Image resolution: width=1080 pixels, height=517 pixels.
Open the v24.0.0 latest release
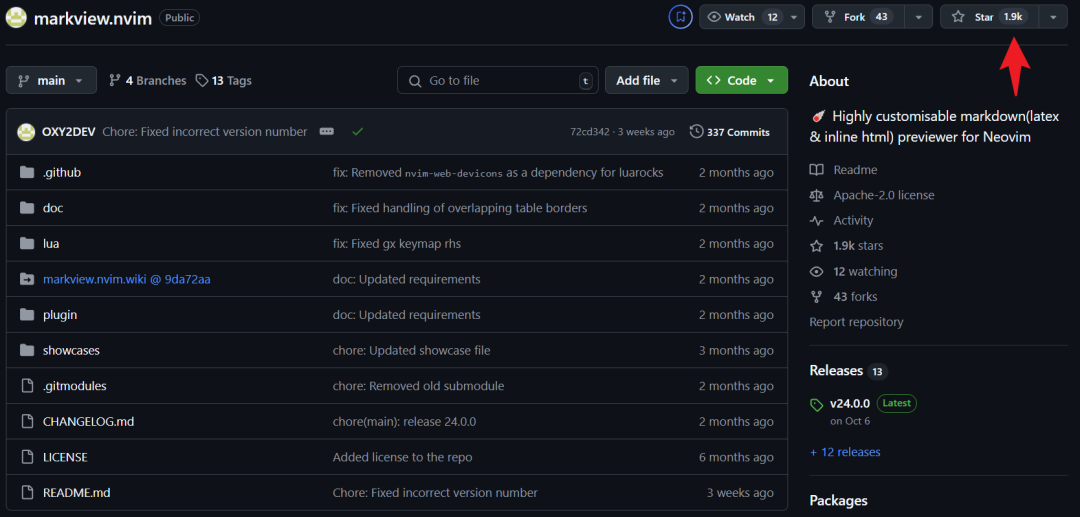point(850,403)
